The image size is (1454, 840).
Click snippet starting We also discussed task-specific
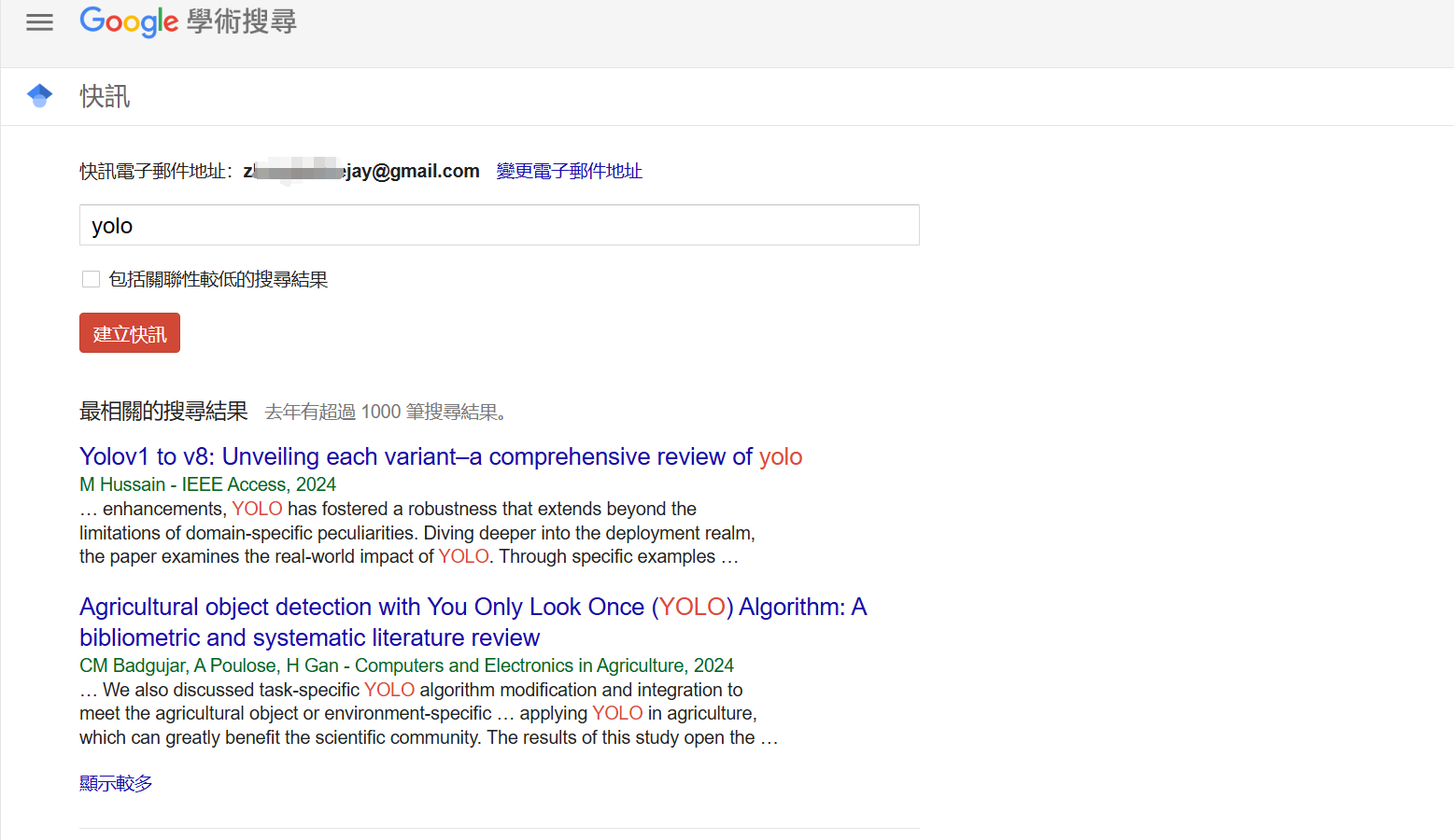tap(429, 714)
